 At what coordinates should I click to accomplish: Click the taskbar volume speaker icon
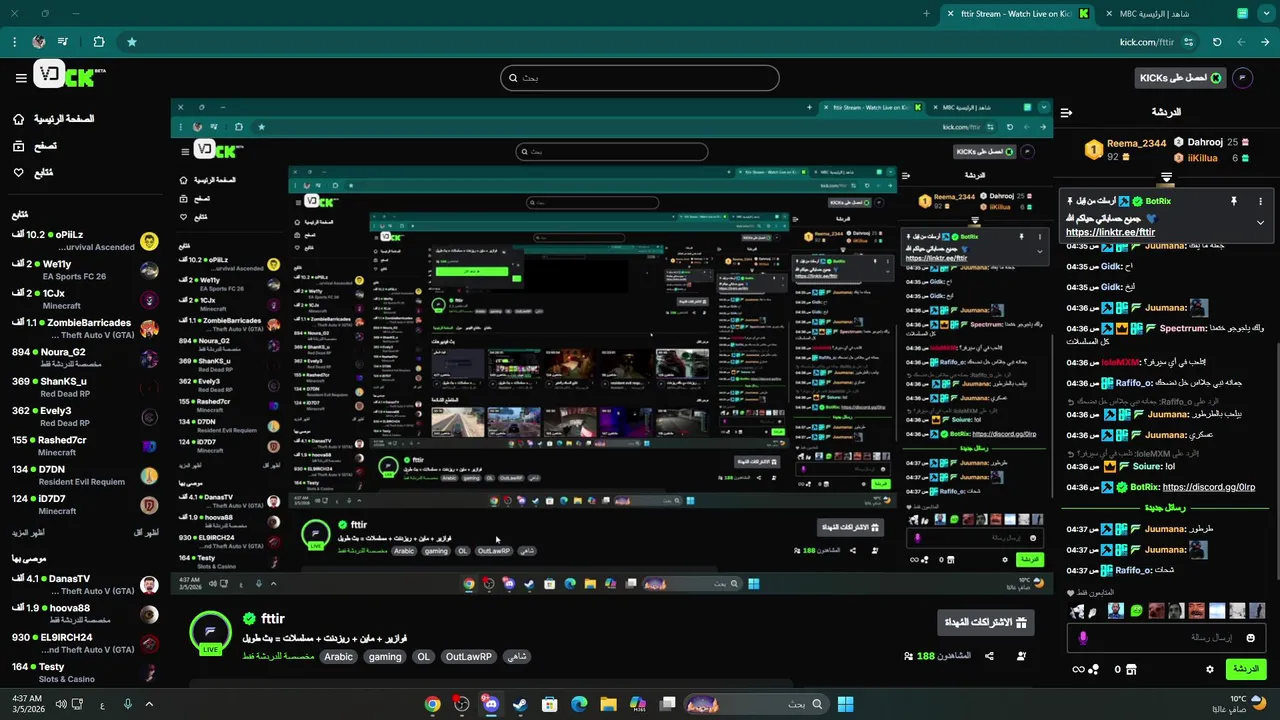(x=62, y=704)
